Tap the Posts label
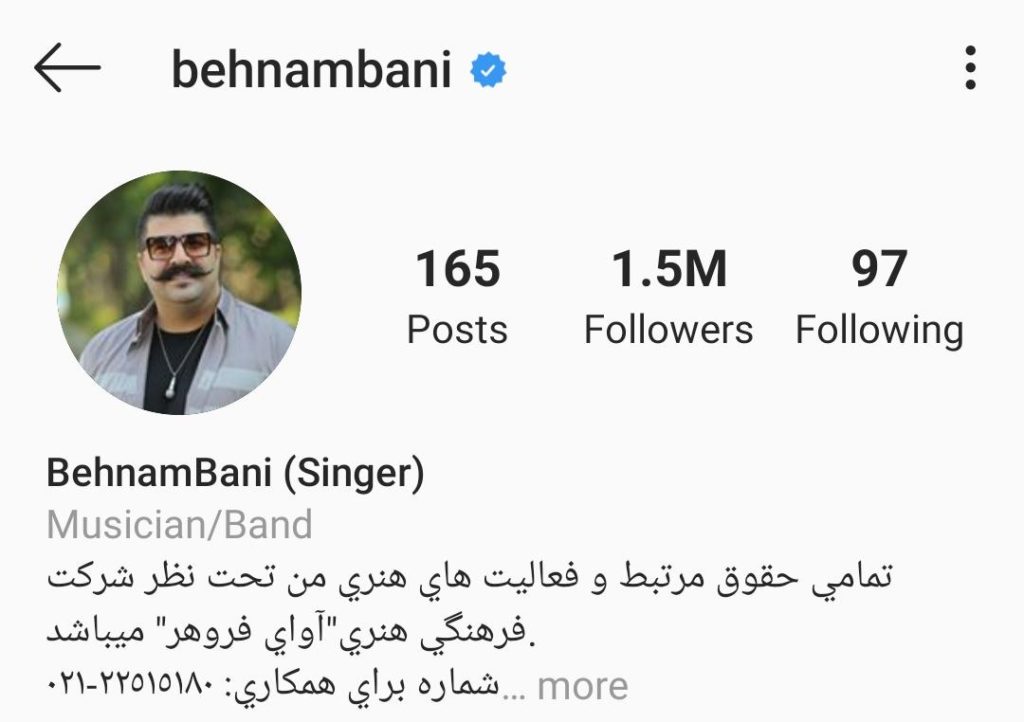The width and height of the screenshot is (1024, 722). click(x=457, y=330)
